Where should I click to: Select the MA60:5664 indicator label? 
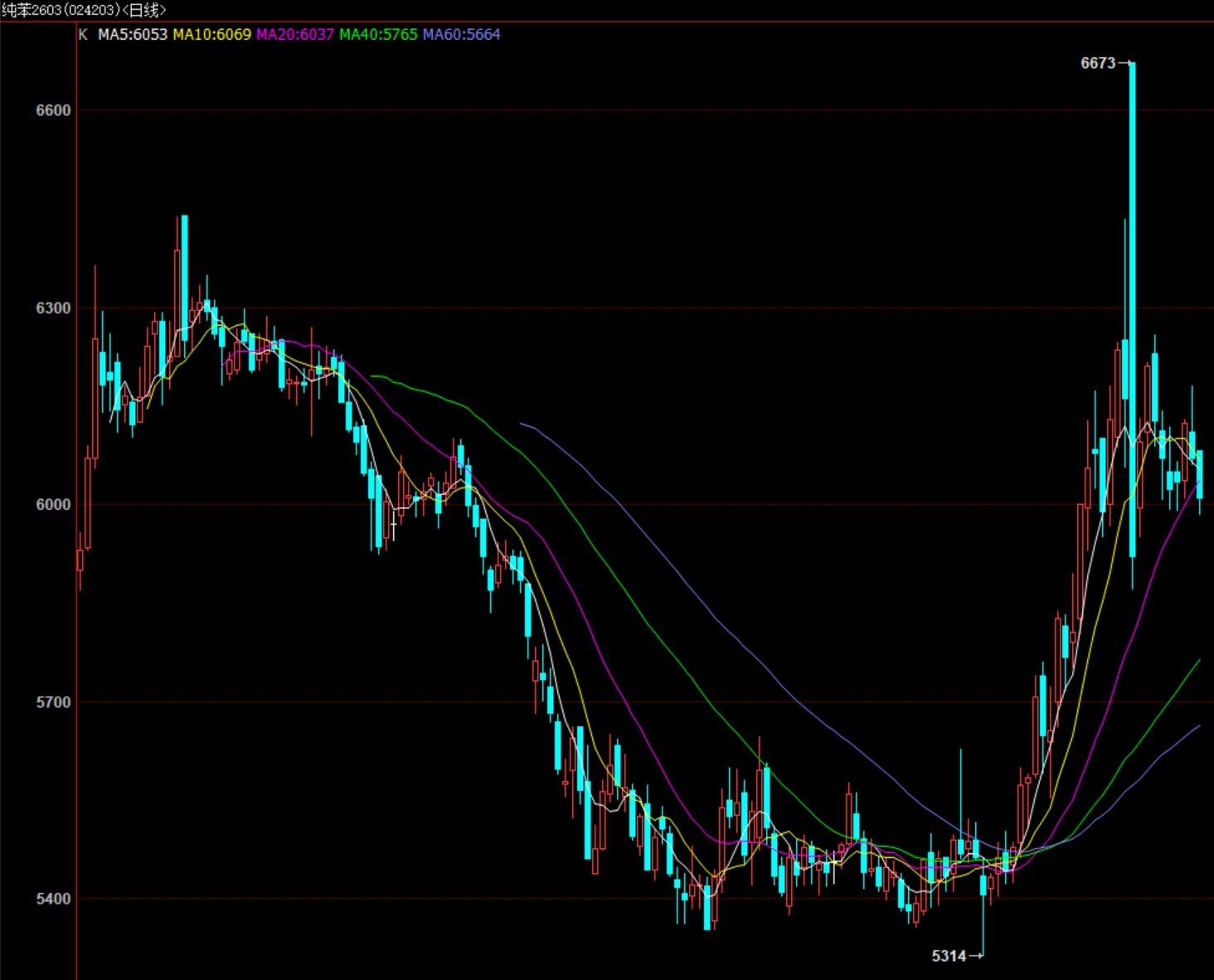click(x=462, y=34)
